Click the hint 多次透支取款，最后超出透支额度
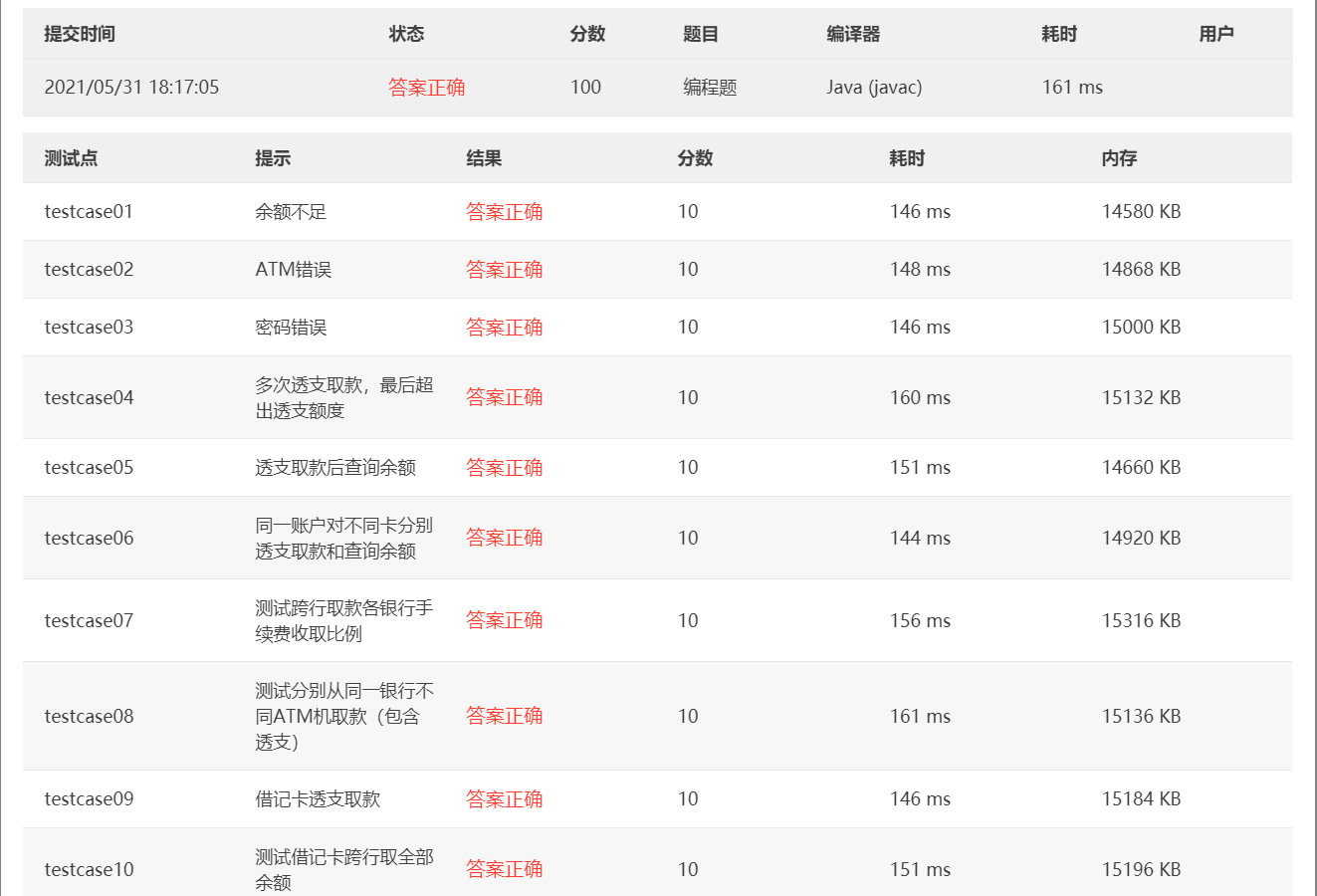The width and height of the screenshot is (1317, 896). [344, 398]
